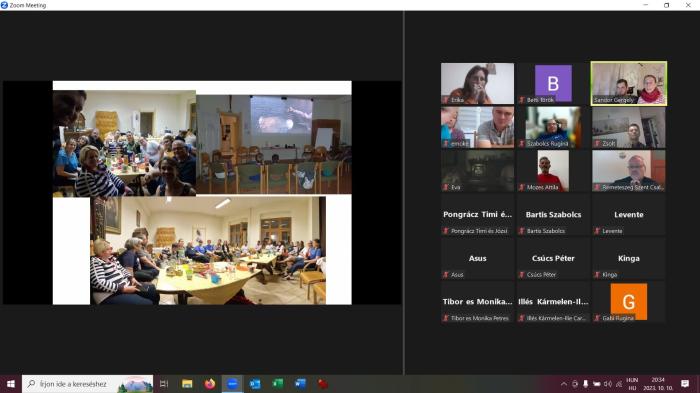Open Excel from the taskbar
The width and height of the screenshot is (700, 393).
(278, 384)
